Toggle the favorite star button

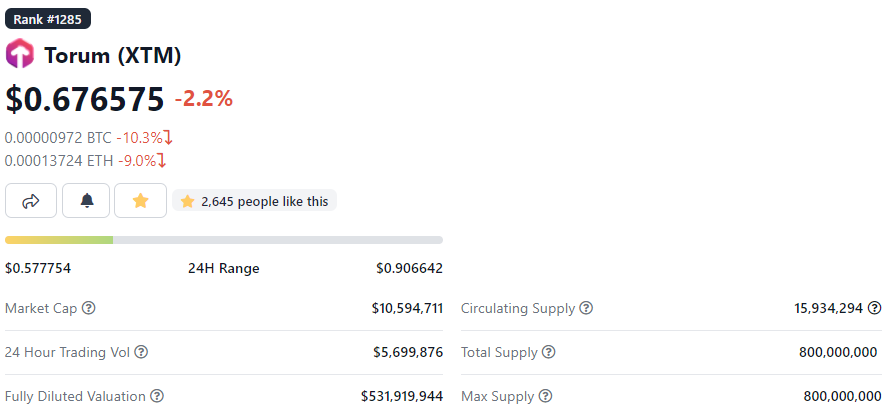(x=140, y=200)
